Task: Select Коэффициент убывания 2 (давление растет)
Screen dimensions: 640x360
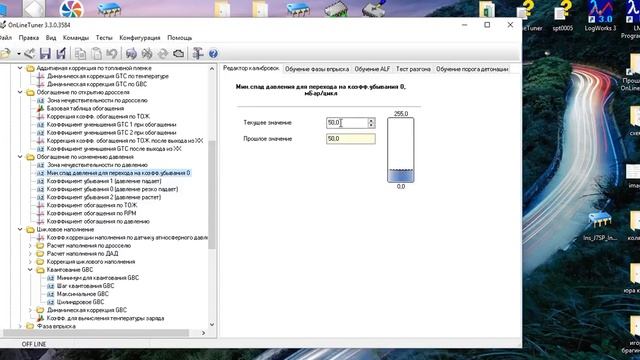Action: [104, 197]
